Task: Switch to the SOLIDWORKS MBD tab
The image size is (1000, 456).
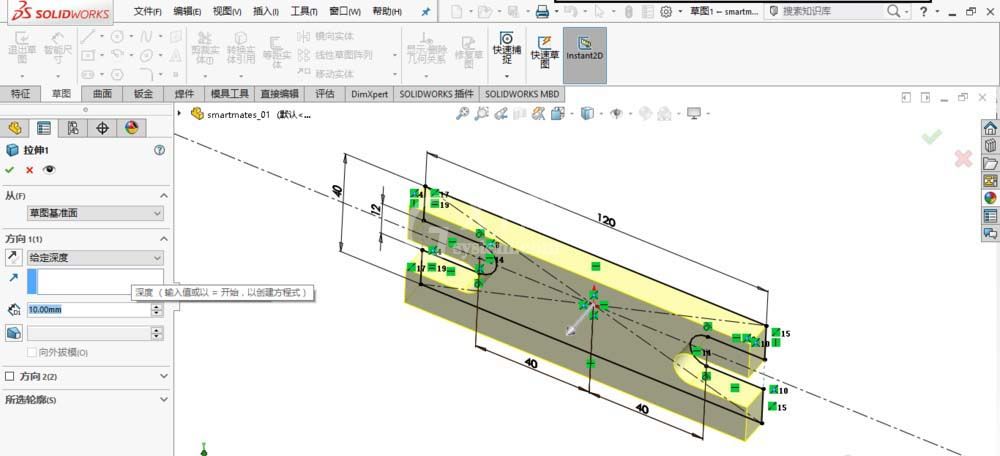Action: (522, 94)
